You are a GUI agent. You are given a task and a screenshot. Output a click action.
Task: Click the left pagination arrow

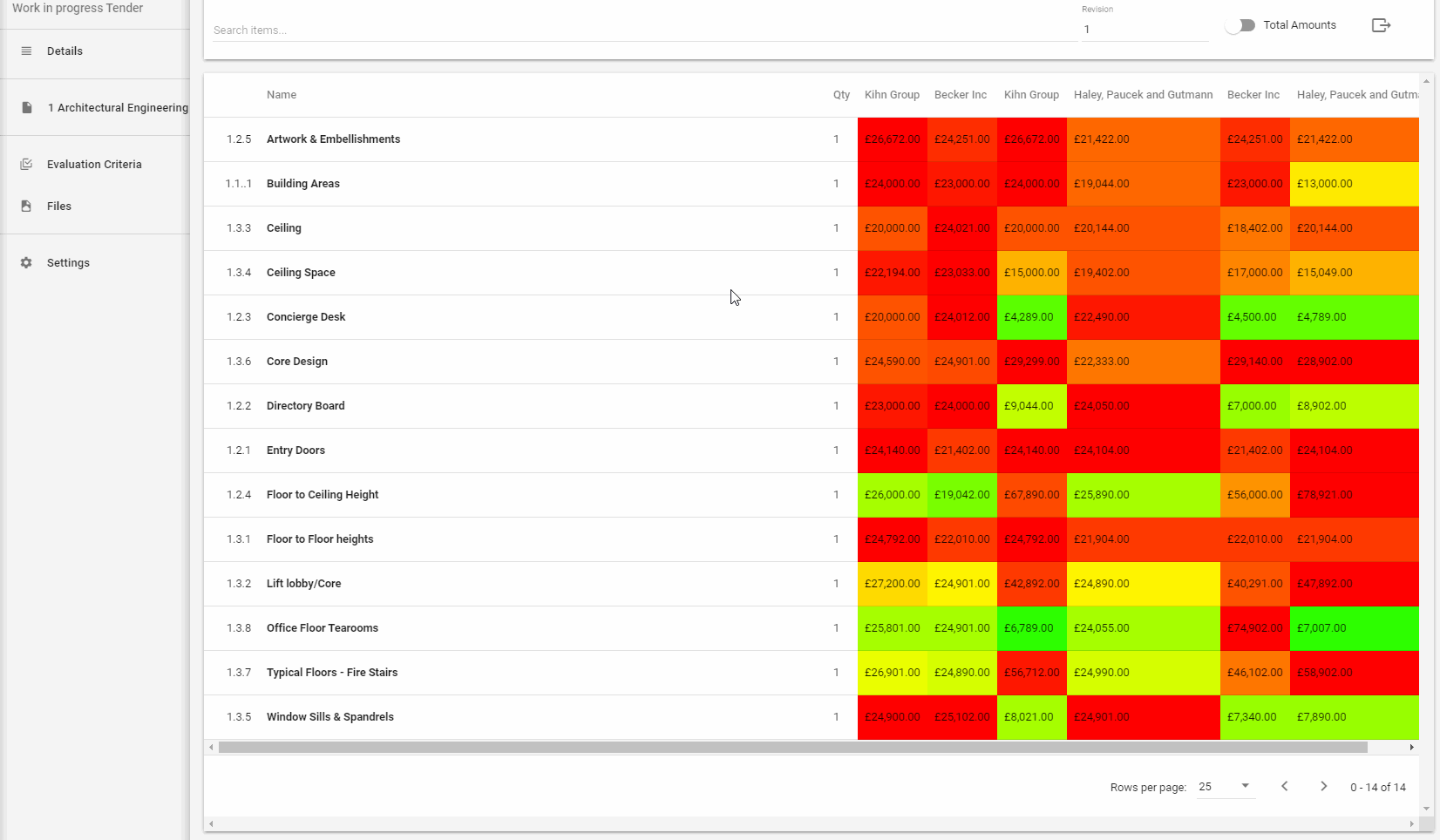[x=1284, y=786]
